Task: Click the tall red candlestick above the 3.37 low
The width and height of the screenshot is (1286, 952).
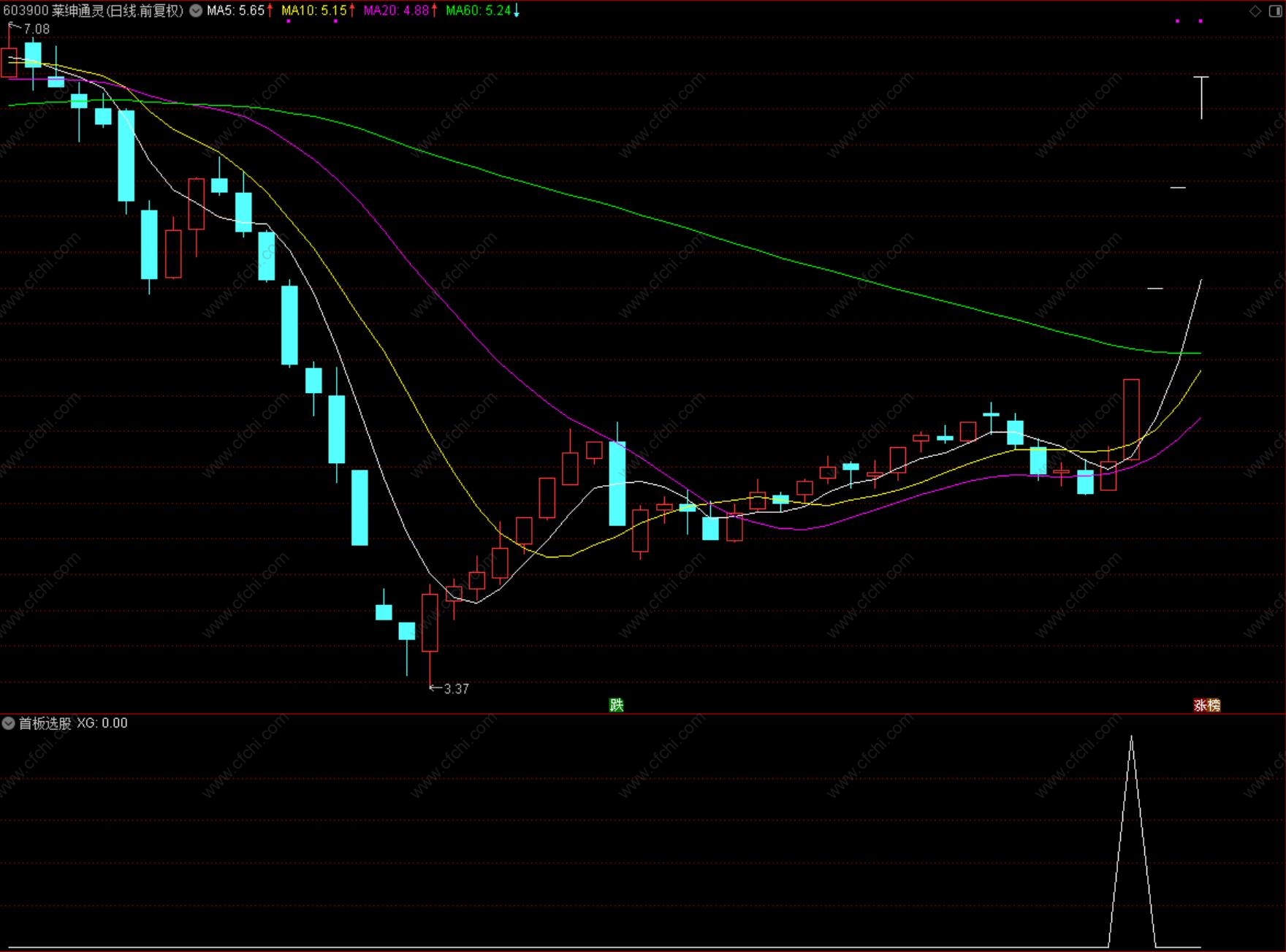Action: click(430, 622)
